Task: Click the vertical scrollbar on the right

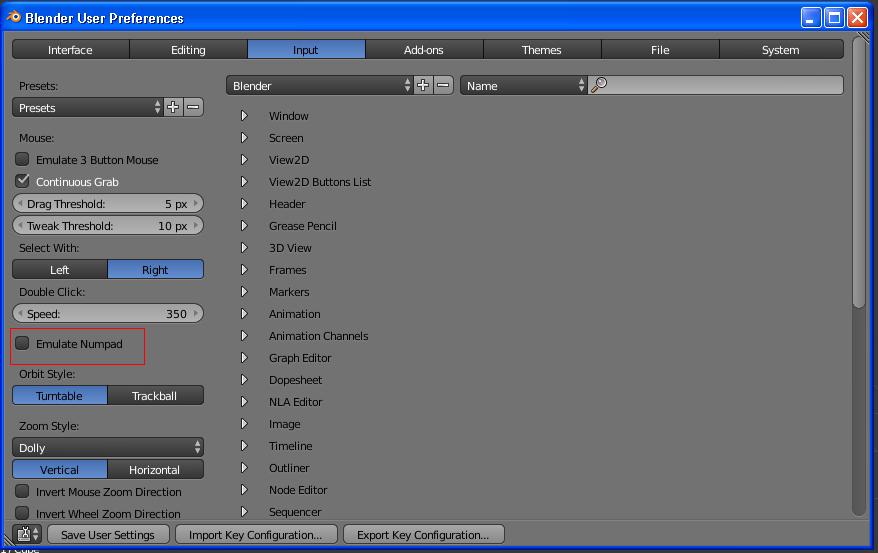Action: 858,172
